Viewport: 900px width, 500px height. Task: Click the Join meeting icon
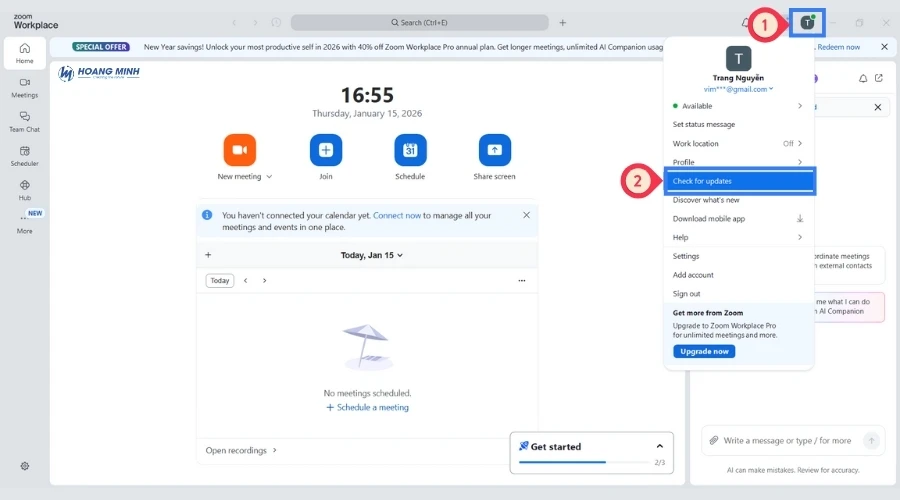point(325,150)
